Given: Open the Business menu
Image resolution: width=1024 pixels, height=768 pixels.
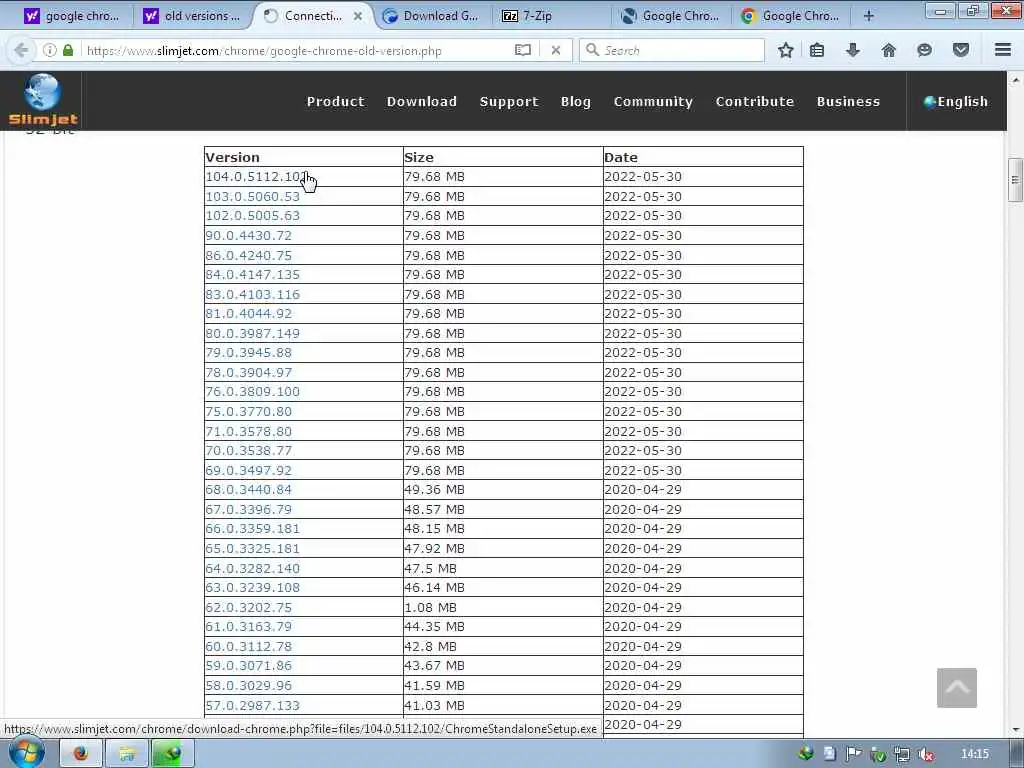Looking at the screenshot, I should (848, 101).
